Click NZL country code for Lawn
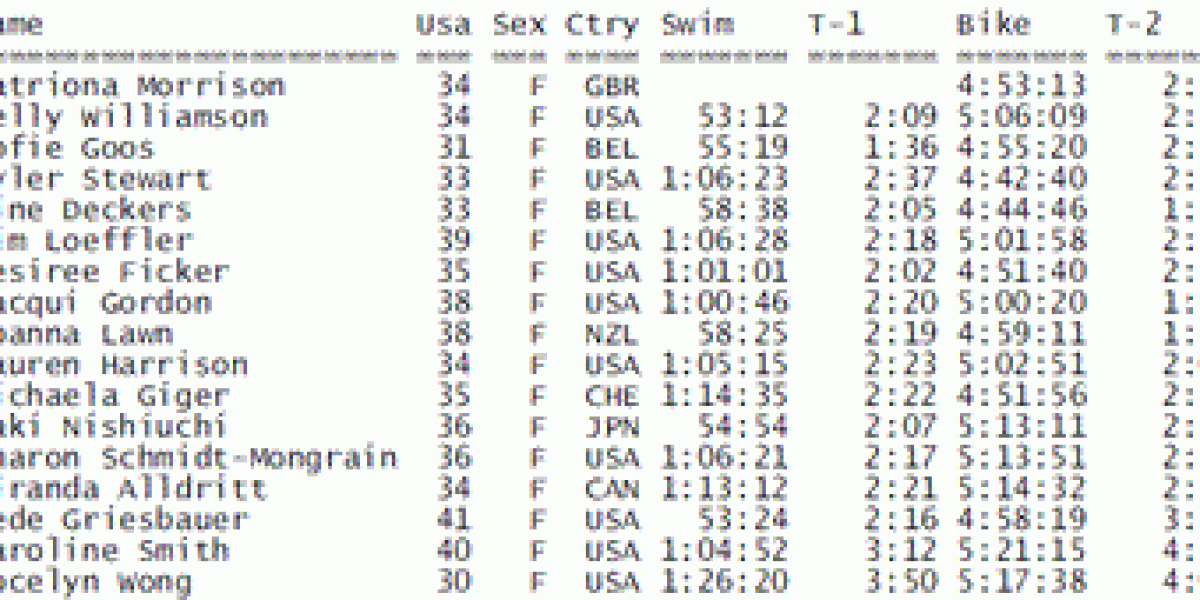 pyautogui.click(x=610, y=334)
